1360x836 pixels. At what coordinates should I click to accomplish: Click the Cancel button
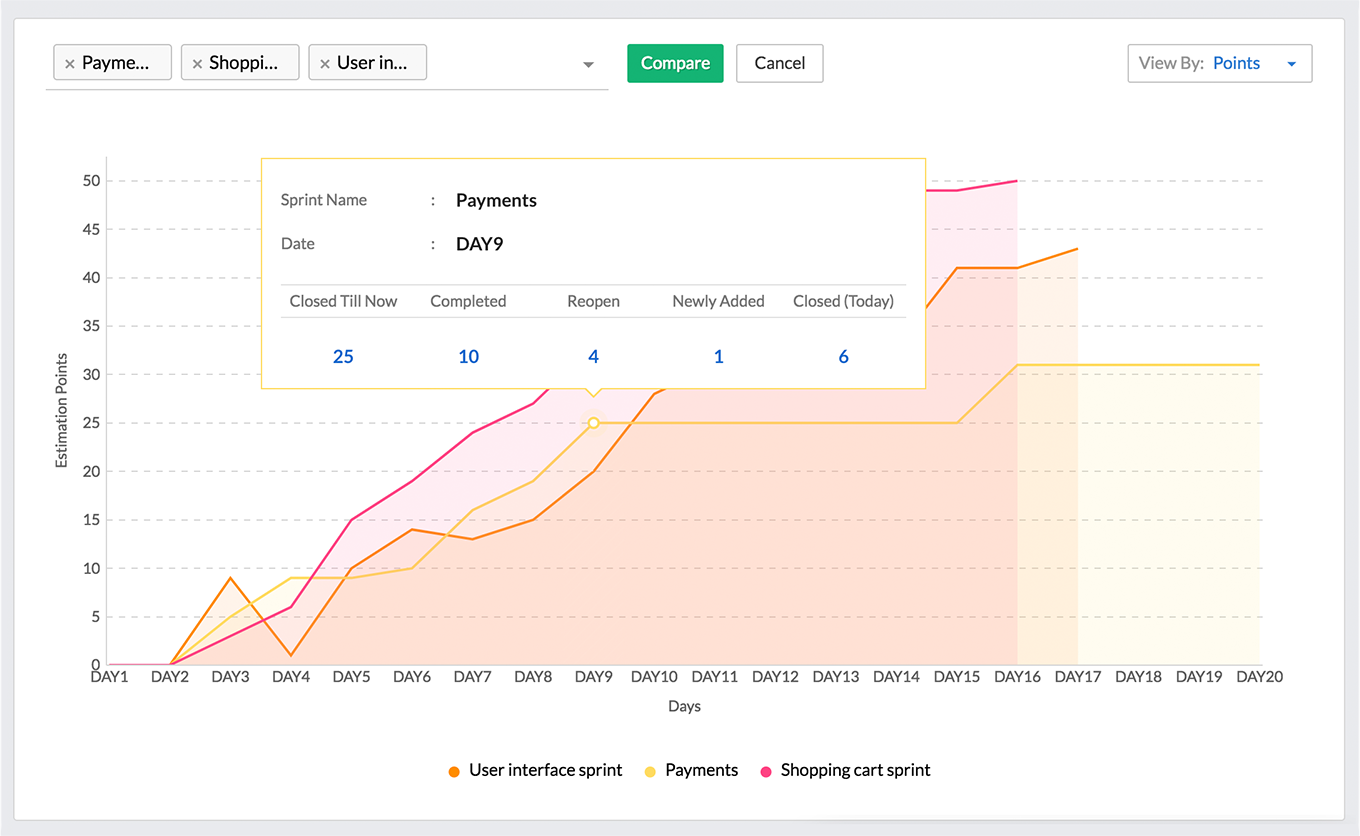point(779,63)
